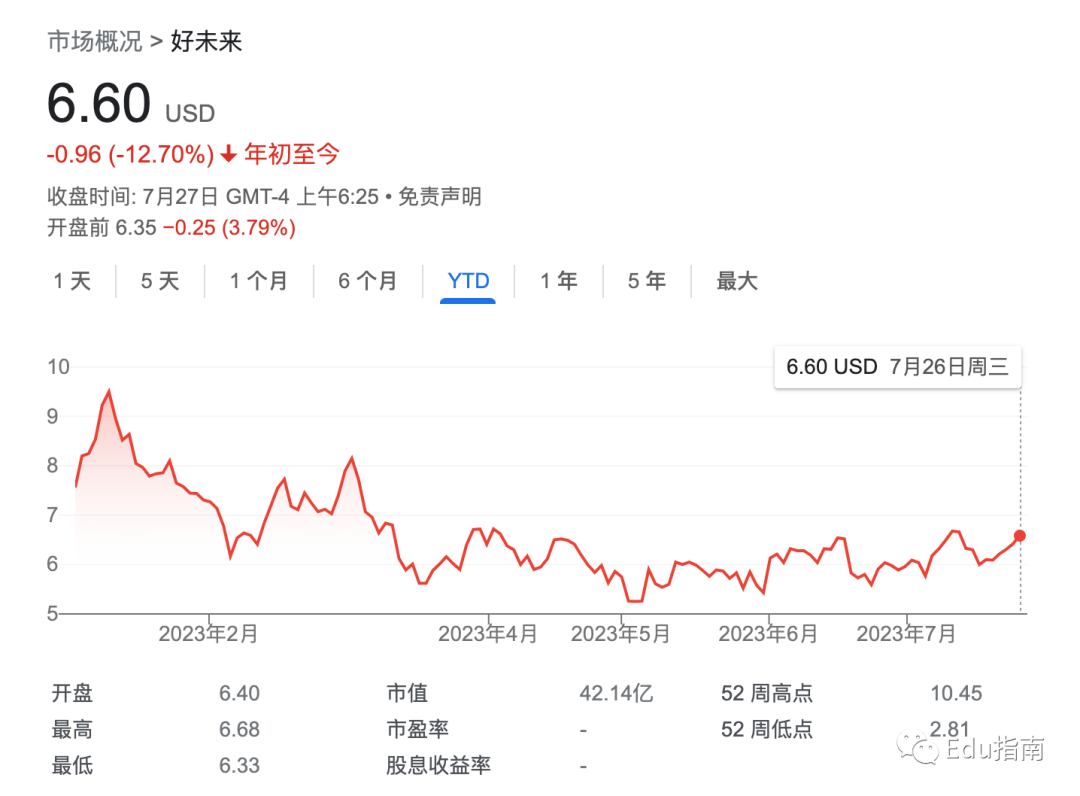Click the 收盘时间 timestamp text

213,197
